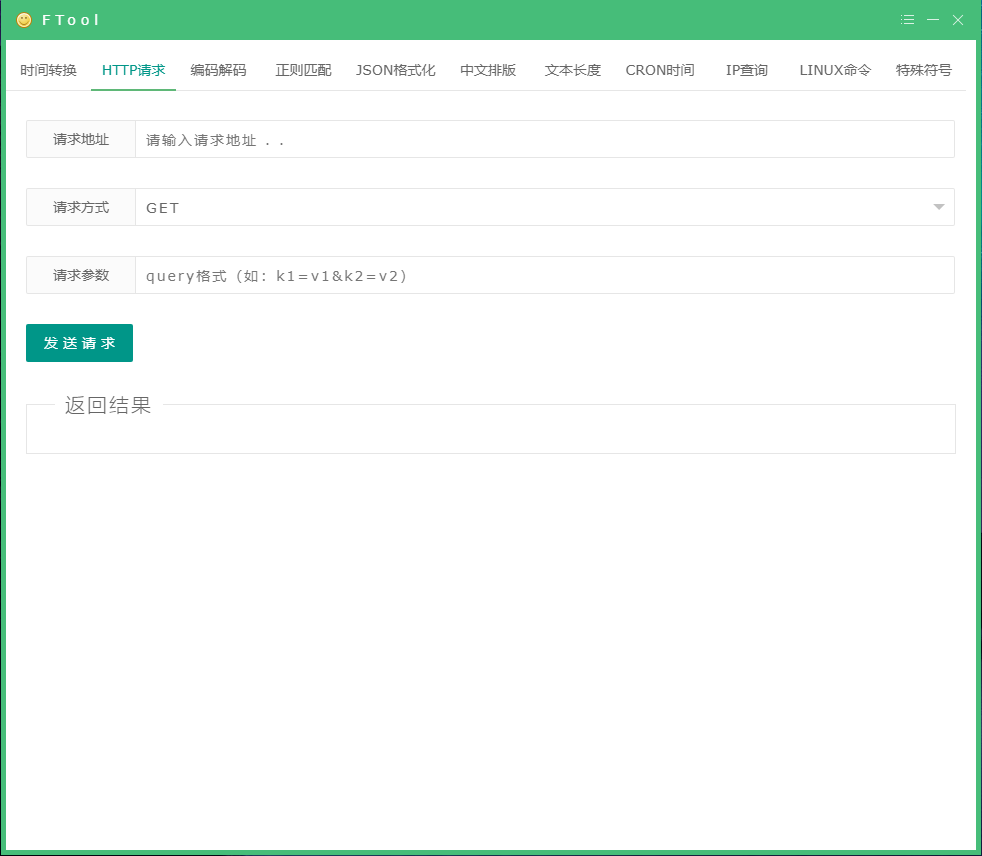The width and height of the screenshot is (982, 856).
Task: Select the 文本长度 tab
Action: click(x=572, y=70)
